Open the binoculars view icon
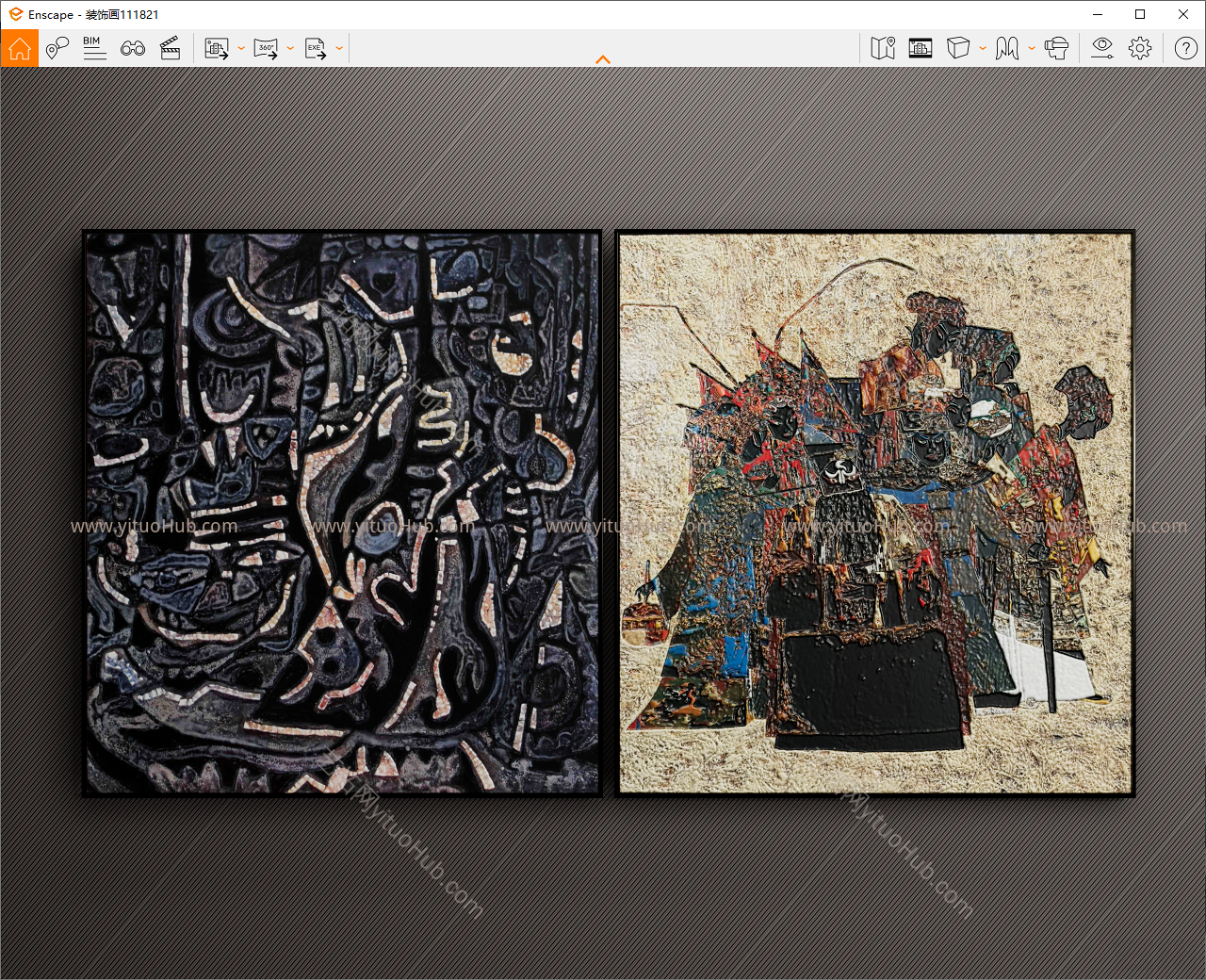 point(133,48)
